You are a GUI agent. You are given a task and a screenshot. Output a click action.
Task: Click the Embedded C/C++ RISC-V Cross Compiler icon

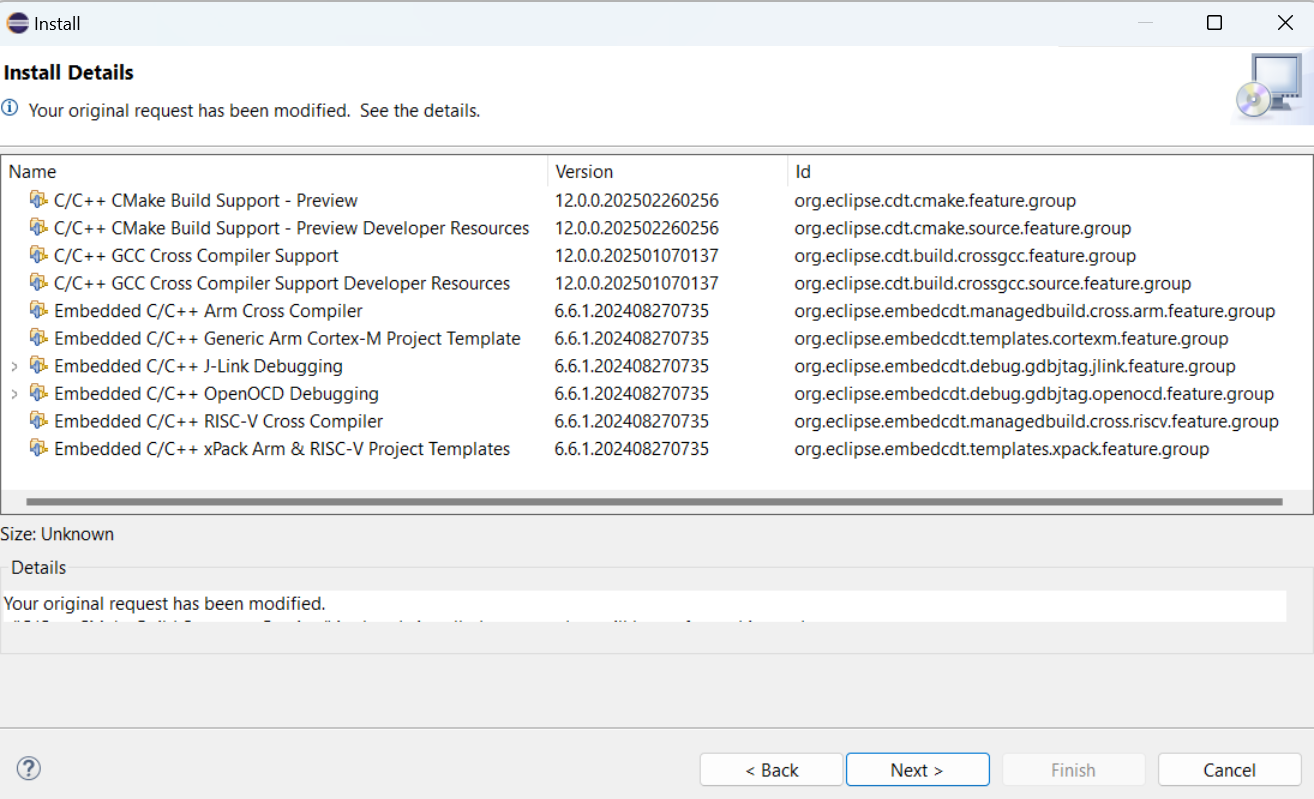click(x=40, y=421)
